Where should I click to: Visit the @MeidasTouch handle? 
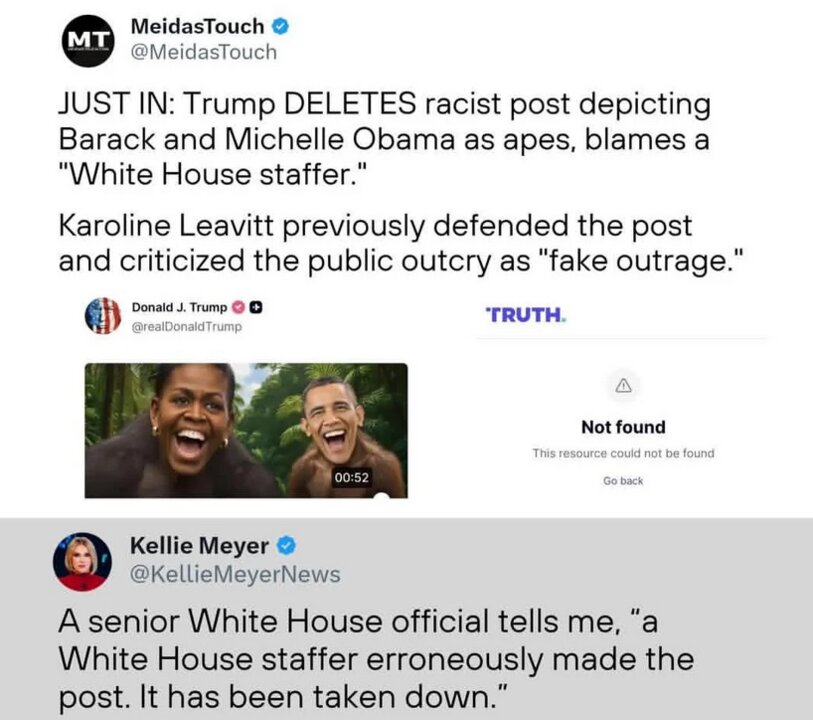tap(204, 52)
